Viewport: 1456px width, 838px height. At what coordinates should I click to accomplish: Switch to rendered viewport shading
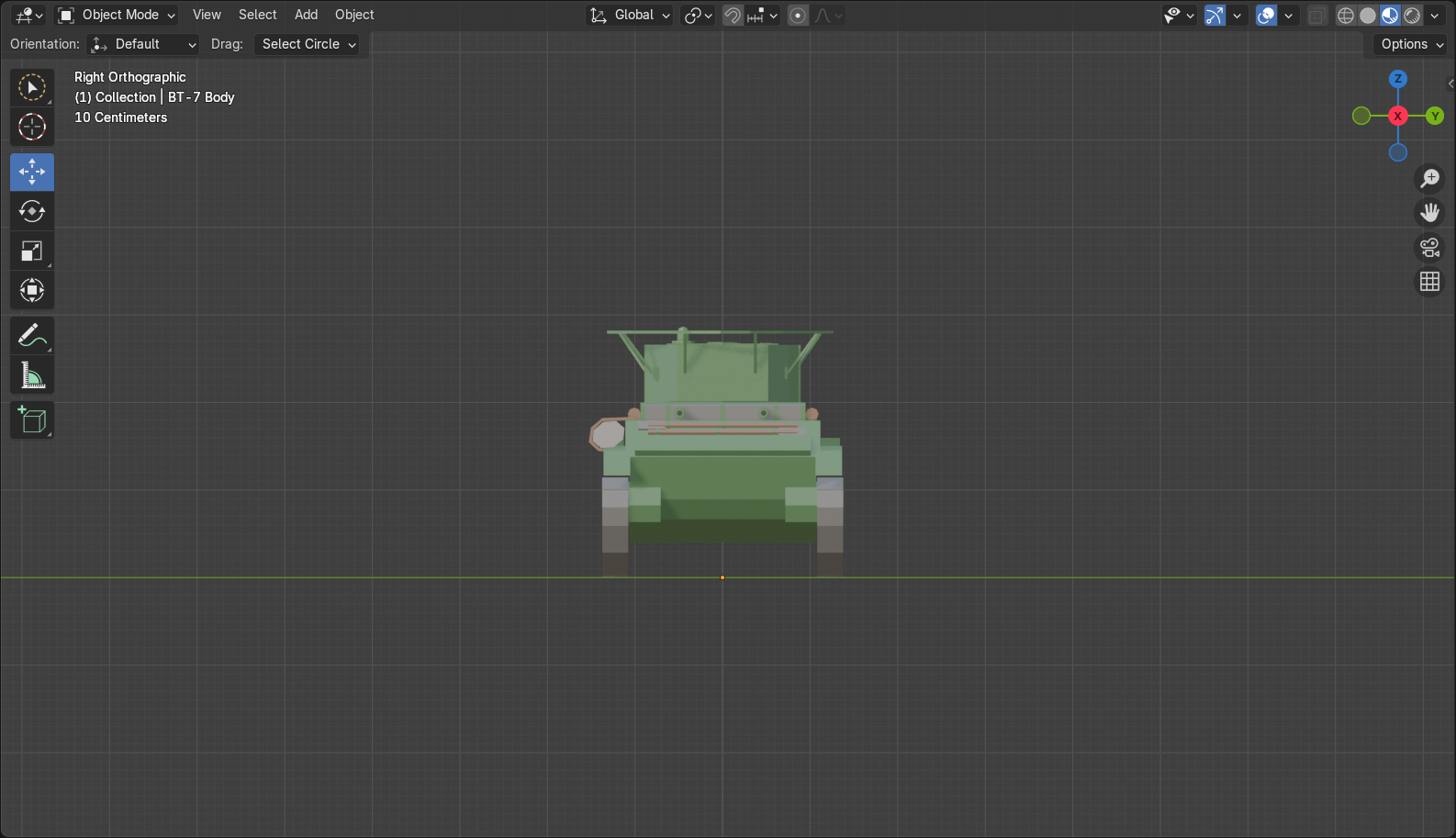coord(1412,15)
